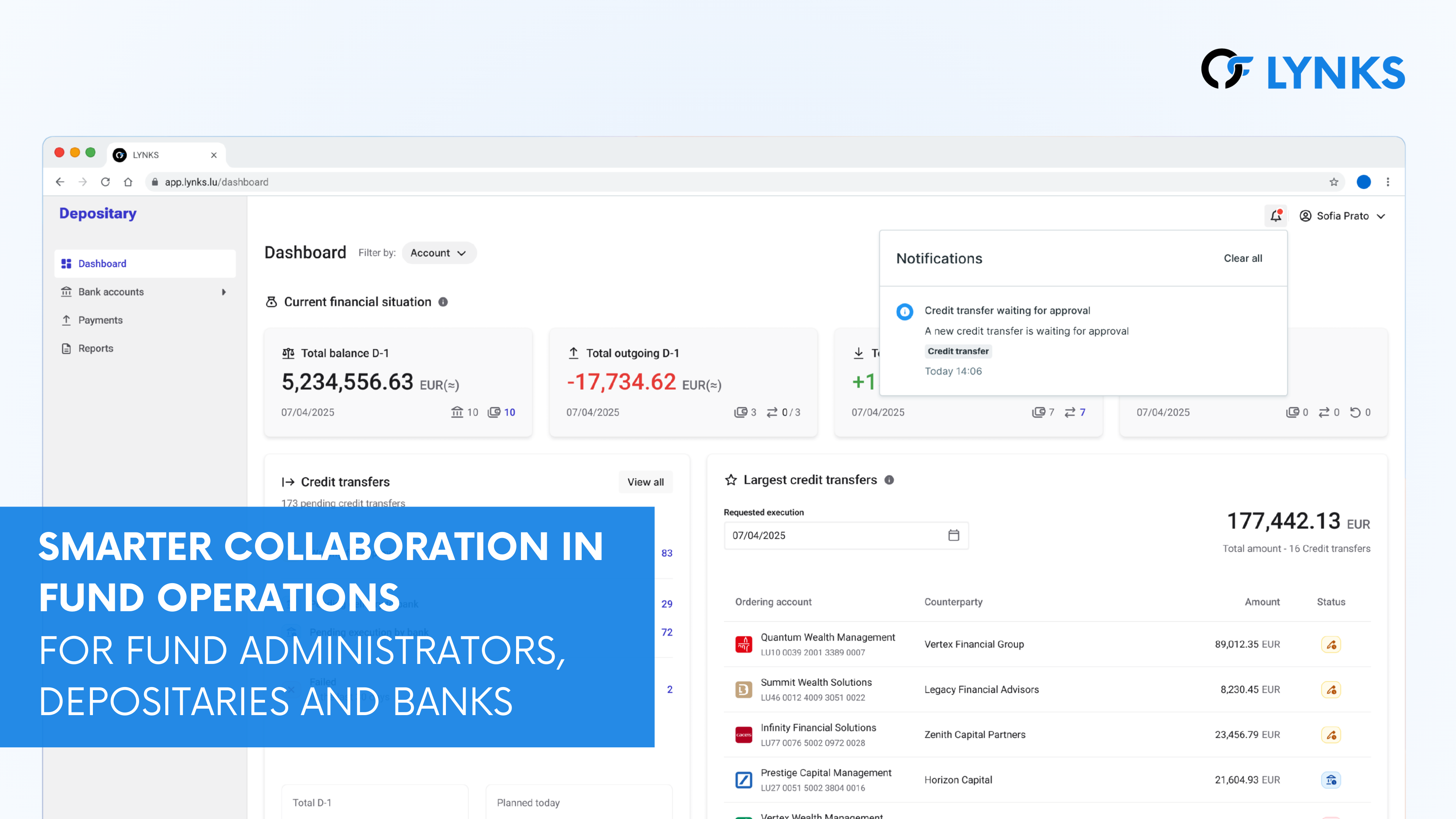Screen dimensions: 1456x819
Task: Click the Payments upload icon in the sidebar
Action: [x=67, y=320]
